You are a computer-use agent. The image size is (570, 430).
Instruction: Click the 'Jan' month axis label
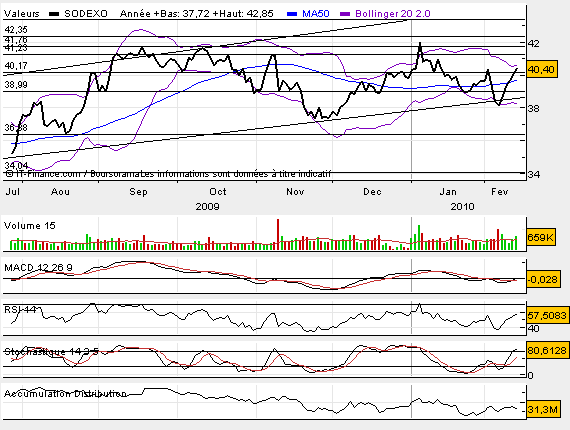(x=448, y=192)
